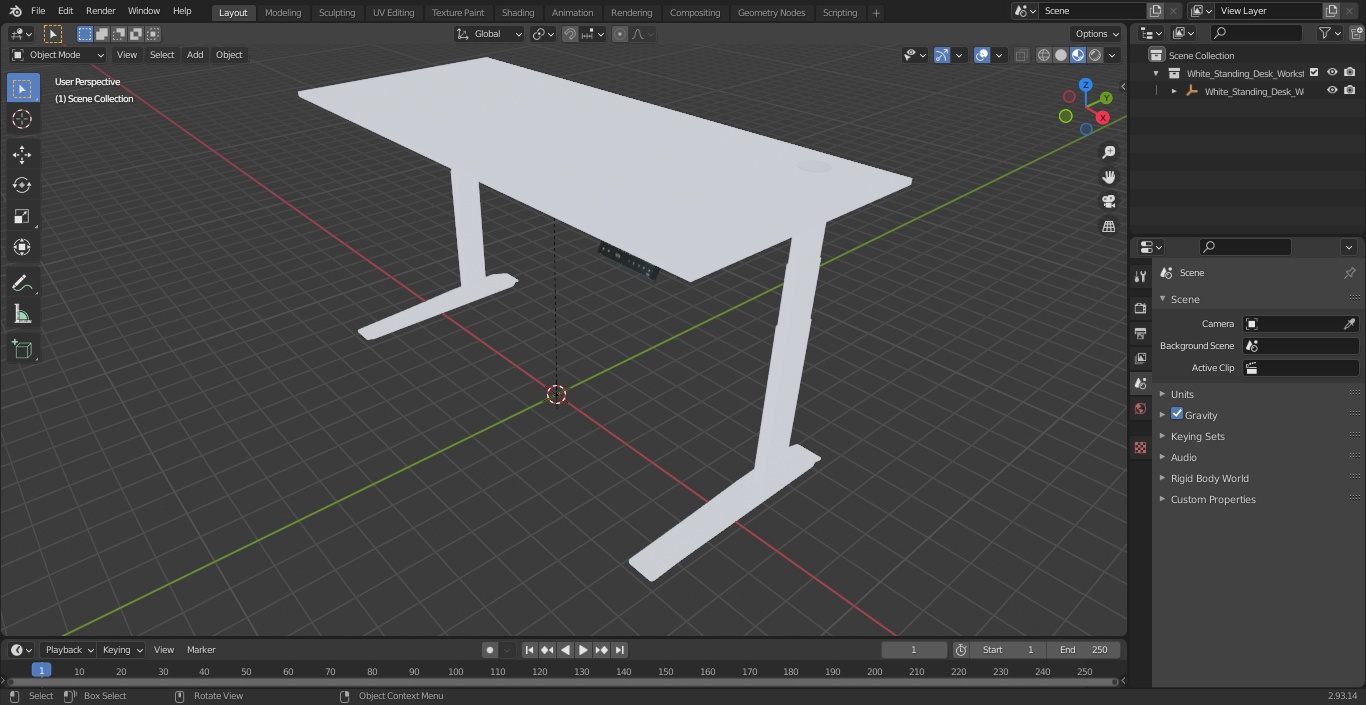Screen dimensions: 1366x705
Task: Open the Options dropdown
Action: (1097, 34)
